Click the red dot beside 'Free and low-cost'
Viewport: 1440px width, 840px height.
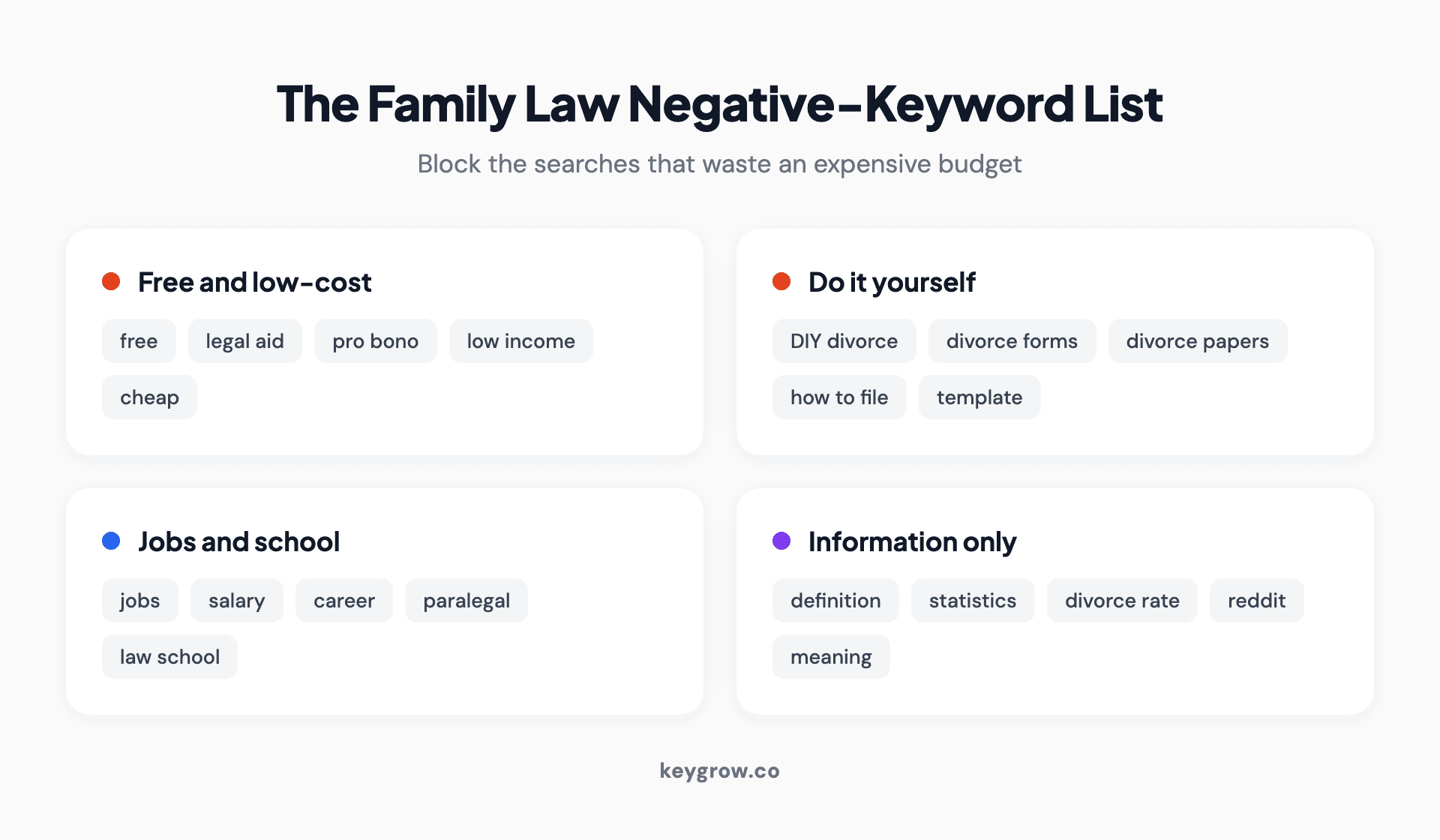pos(111,281)
